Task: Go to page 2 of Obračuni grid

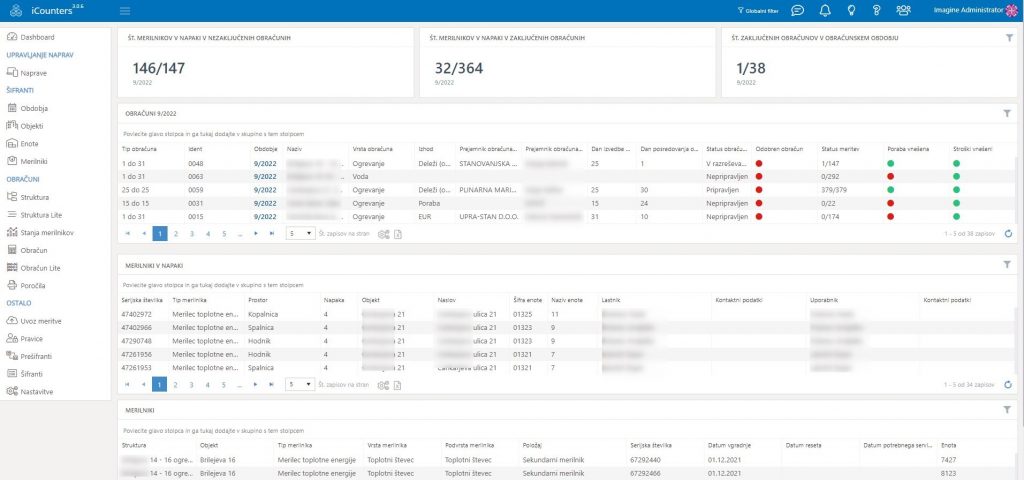Action: point(176,234)
